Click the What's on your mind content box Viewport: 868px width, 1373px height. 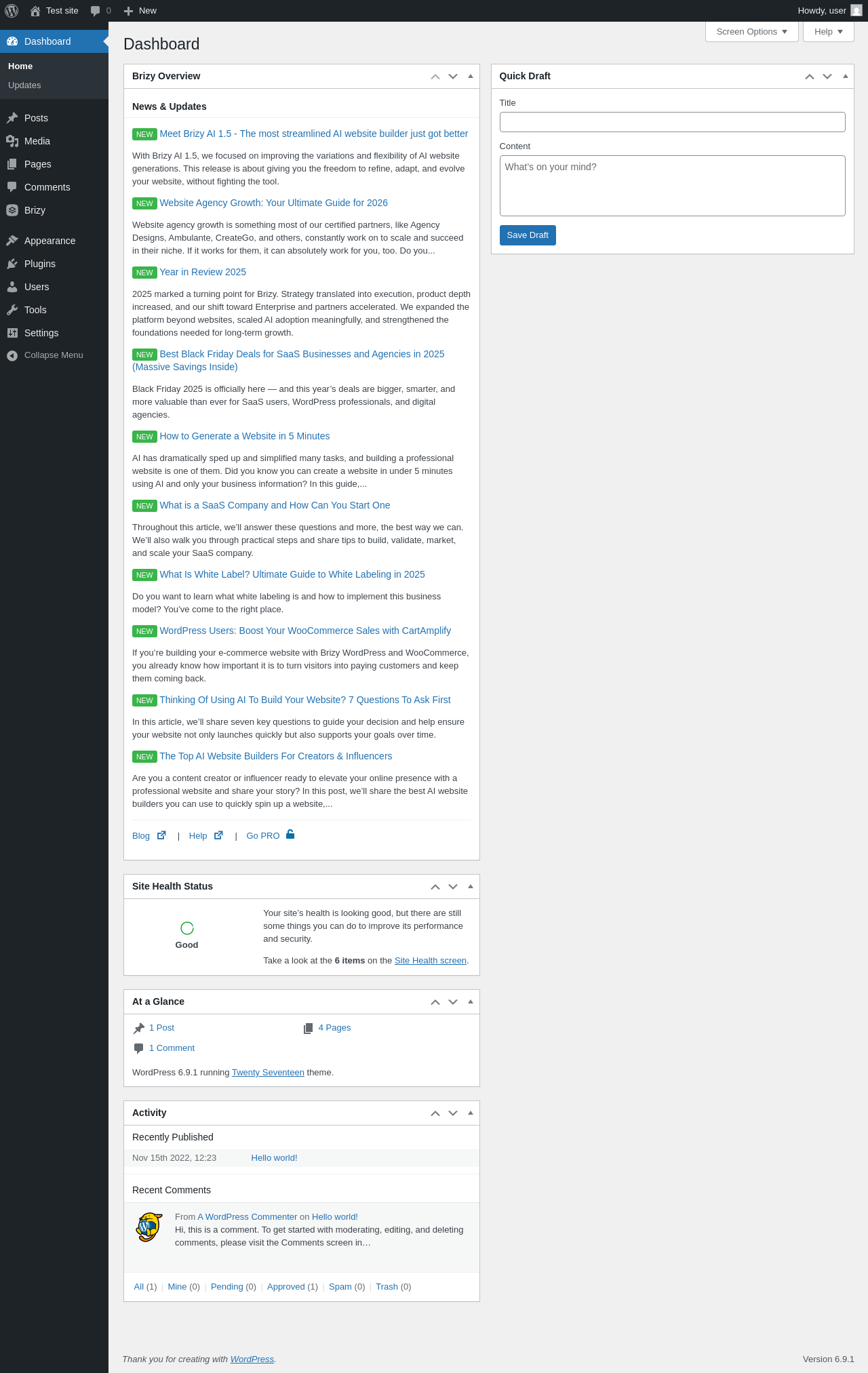[672, 186]
